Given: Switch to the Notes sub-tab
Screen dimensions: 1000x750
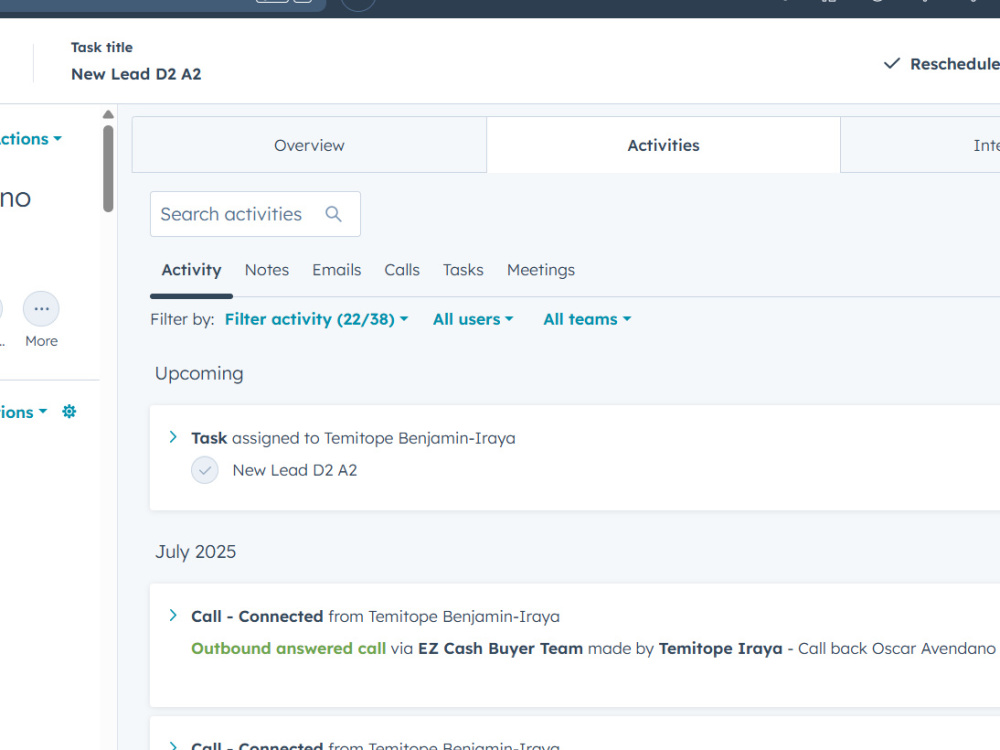Looking at the screenshot, I should click(x=267, y=270).
